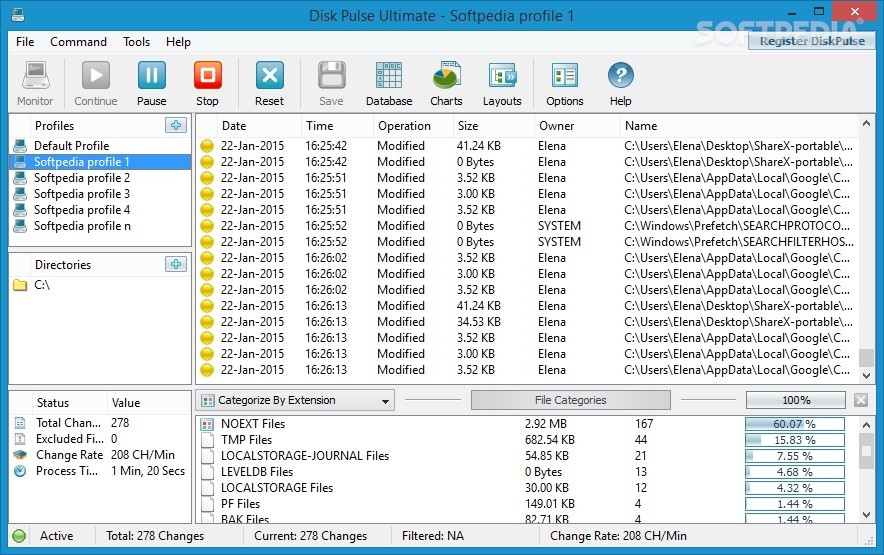Open the Database toolbar icon

(389, 76)
